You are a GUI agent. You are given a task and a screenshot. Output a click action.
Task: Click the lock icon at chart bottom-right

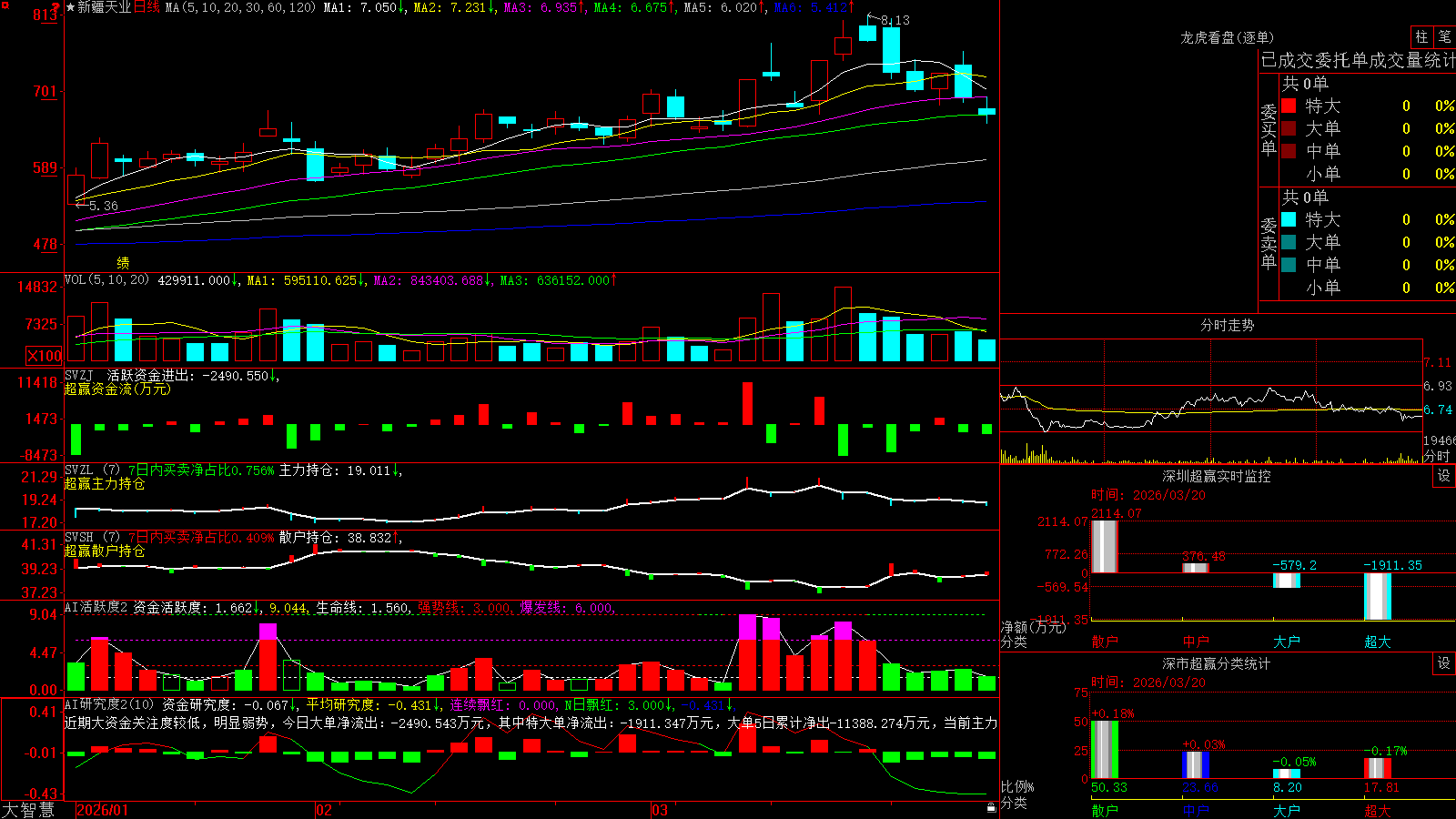click(x=991, y=807)
